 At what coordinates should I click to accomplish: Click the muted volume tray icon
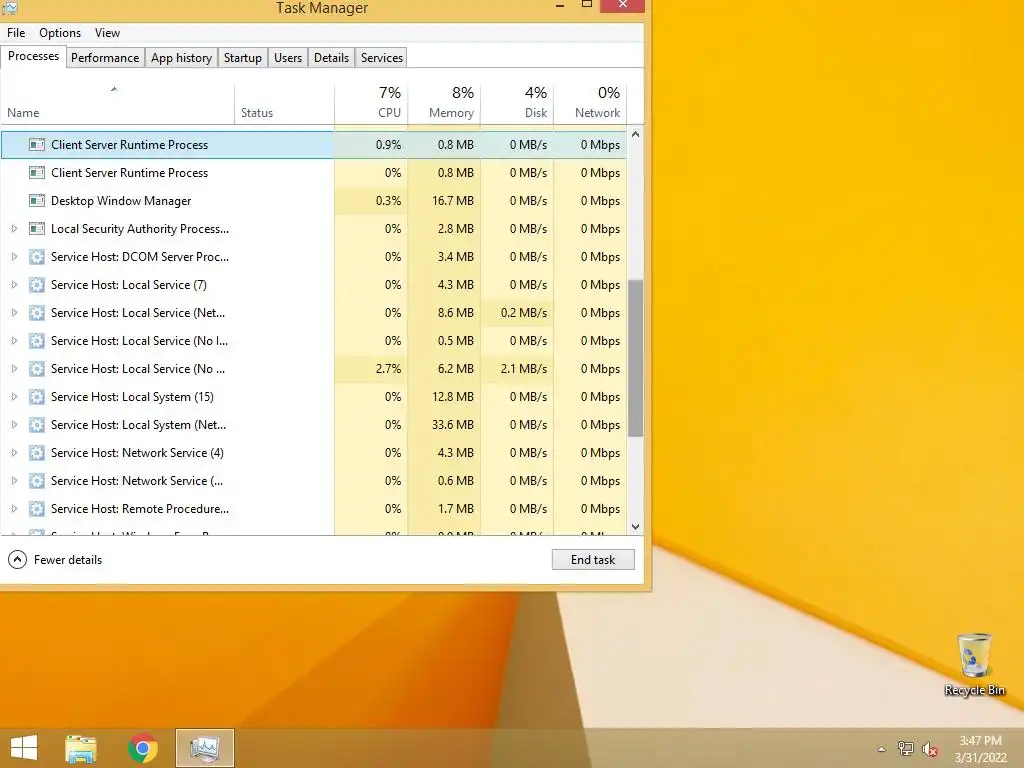(930, 749)
